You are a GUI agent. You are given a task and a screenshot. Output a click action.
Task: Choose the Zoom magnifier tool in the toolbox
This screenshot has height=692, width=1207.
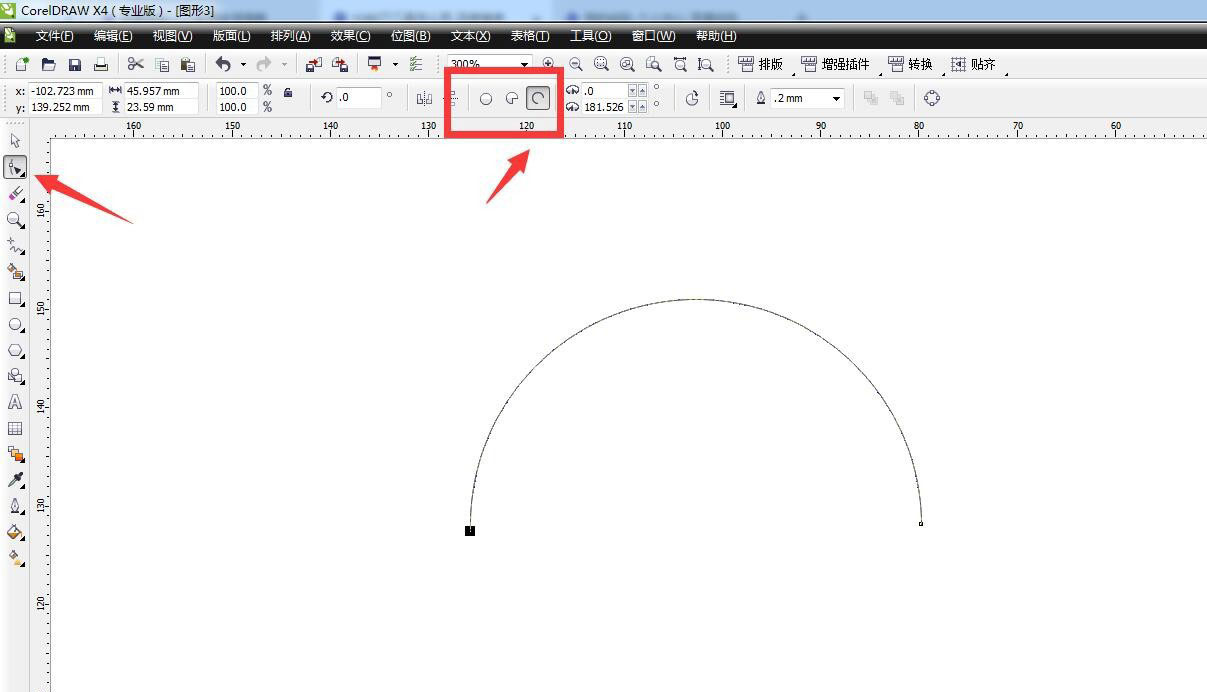tap(15, 219)
